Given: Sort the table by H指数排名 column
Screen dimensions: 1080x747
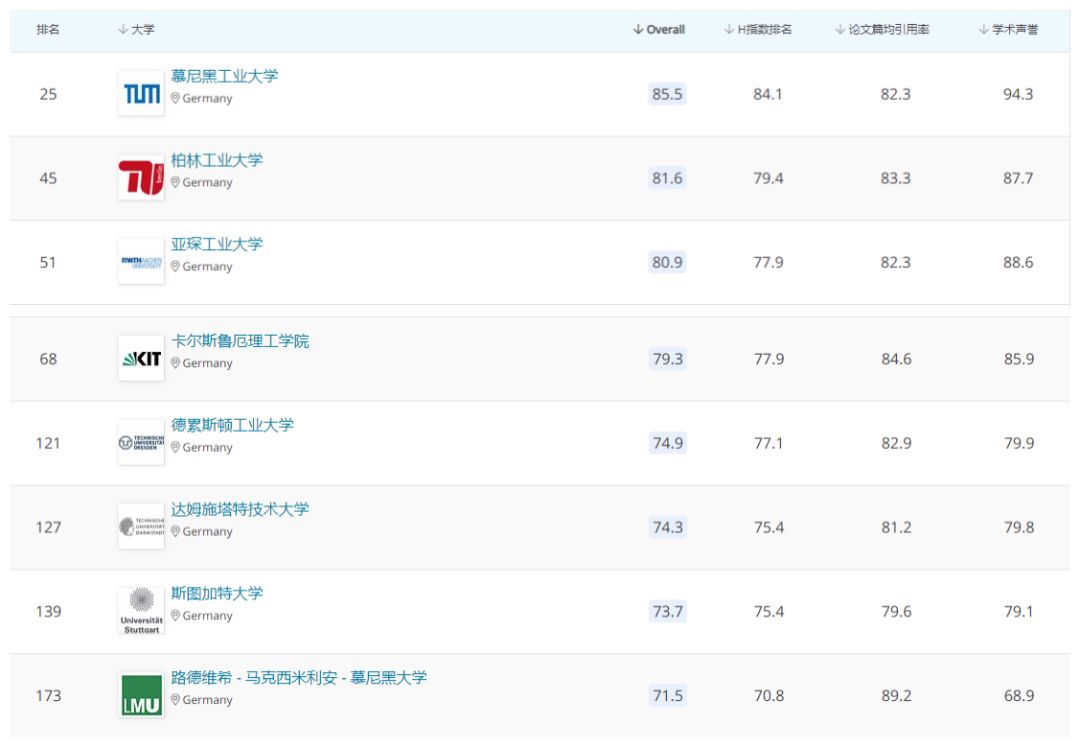Looking at the screenshot, I should pyautogui.click(x=758, y=29).
